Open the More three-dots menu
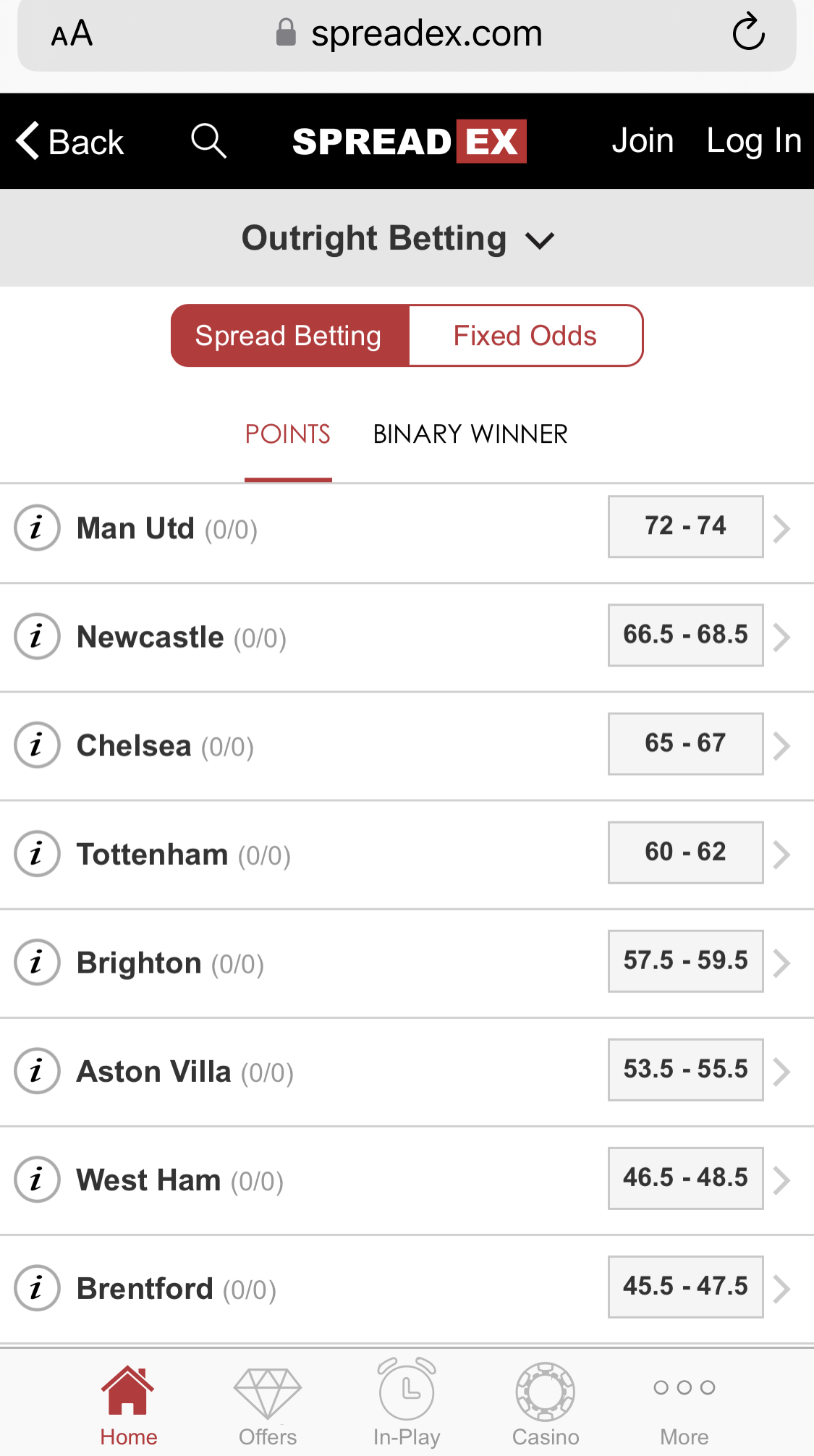This screenshot has height=1456, width=814. click(x=684, y=1408)
